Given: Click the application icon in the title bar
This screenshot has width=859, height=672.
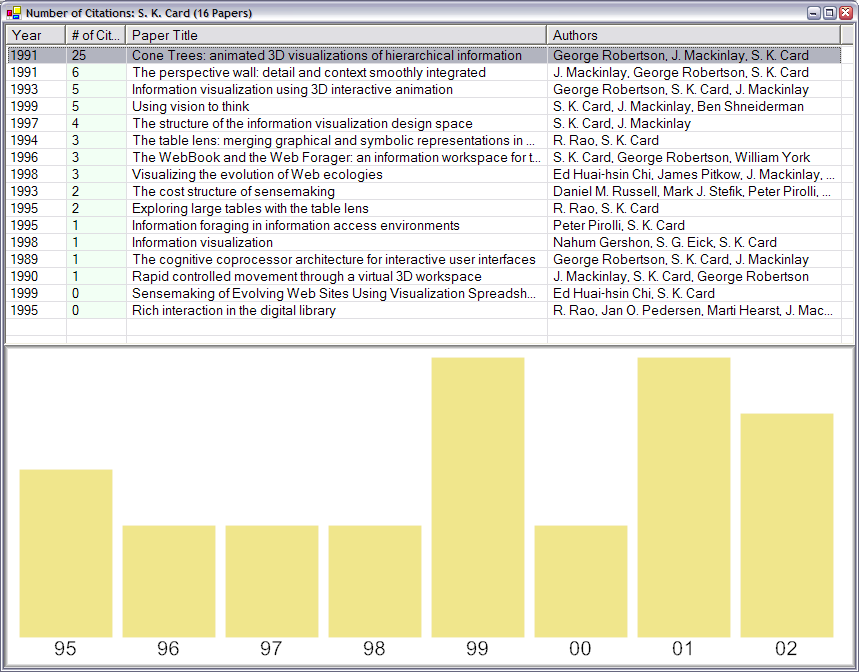Looking at the screenshot, I should (x=14, y=12).
